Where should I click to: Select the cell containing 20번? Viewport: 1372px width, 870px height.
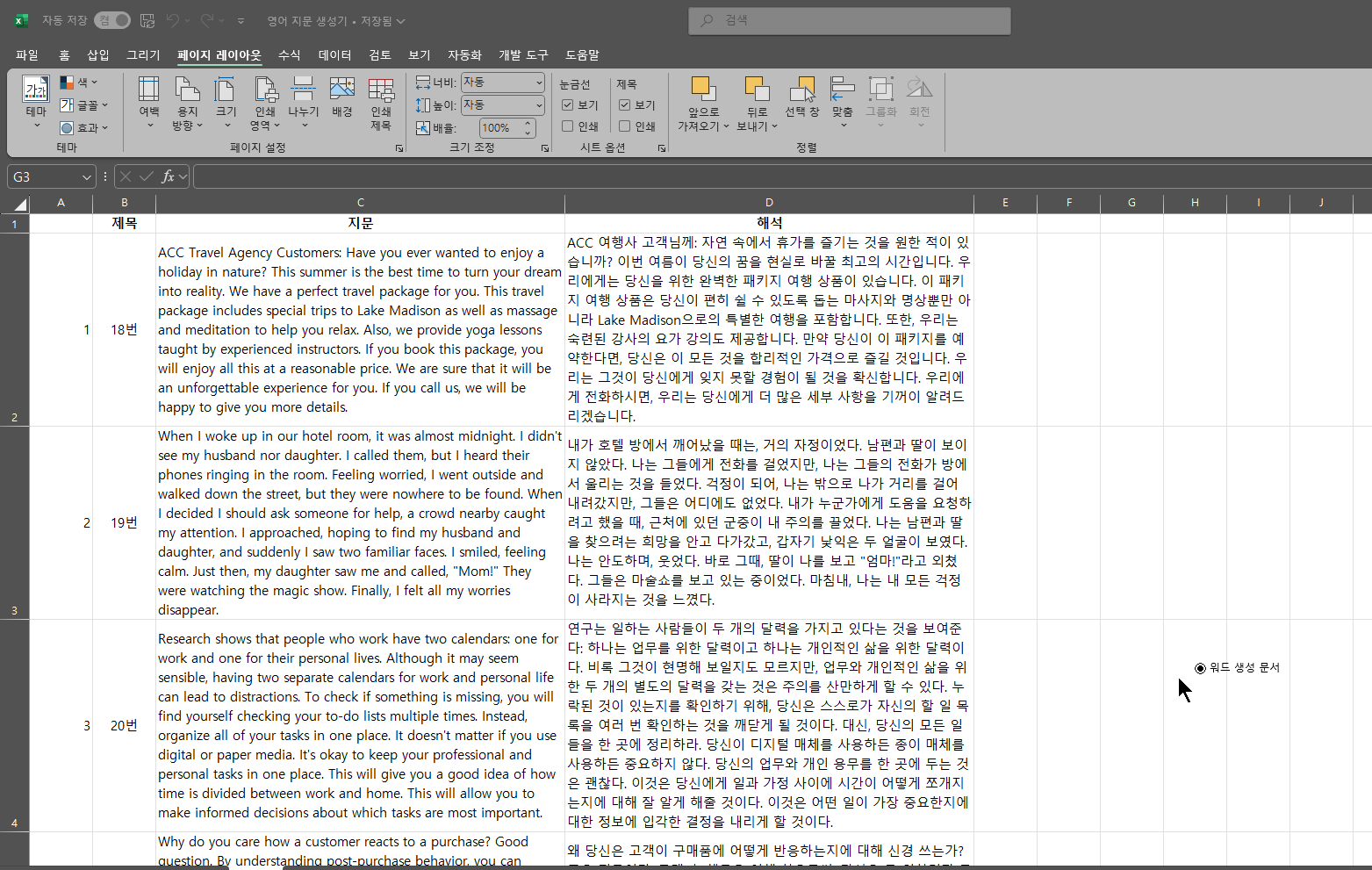pos(125,726)
